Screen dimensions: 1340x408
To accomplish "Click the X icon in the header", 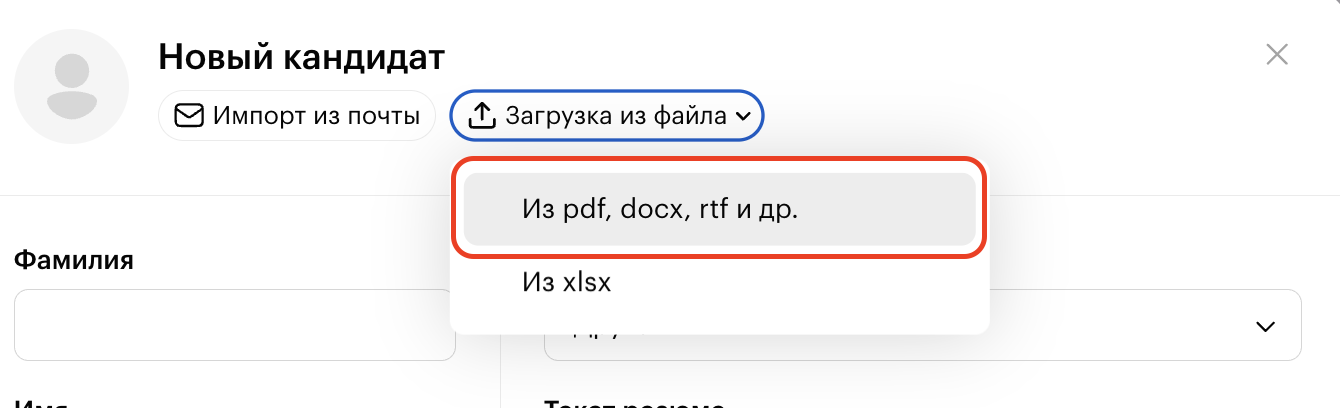I will pyautogui.click(x=1277, y=55).
